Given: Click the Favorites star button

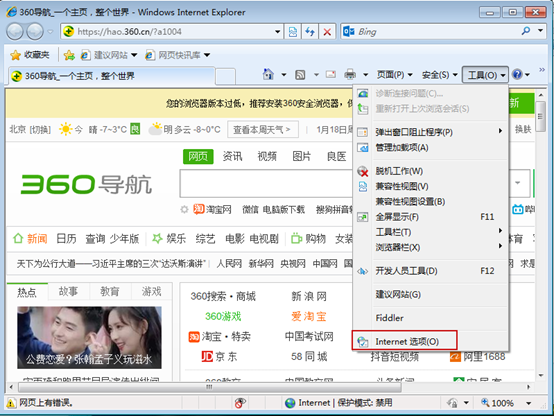Looking at the screenshot, I should [x=30, y=55].
